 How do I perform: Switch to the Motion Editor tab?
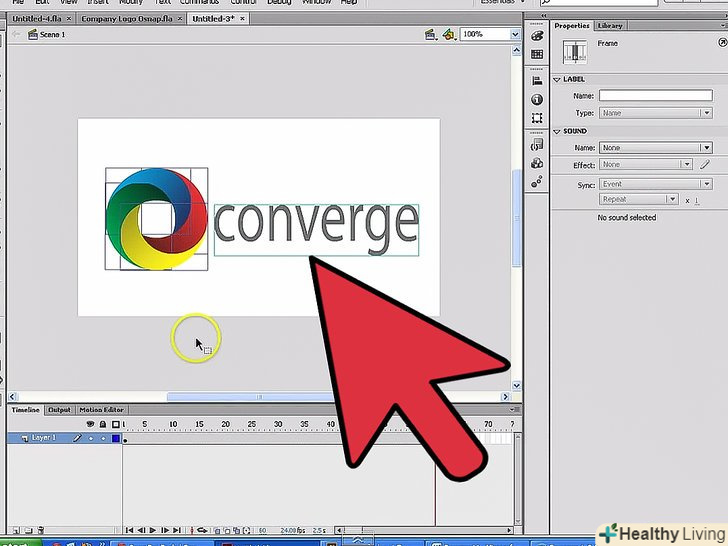click(101, 410)
